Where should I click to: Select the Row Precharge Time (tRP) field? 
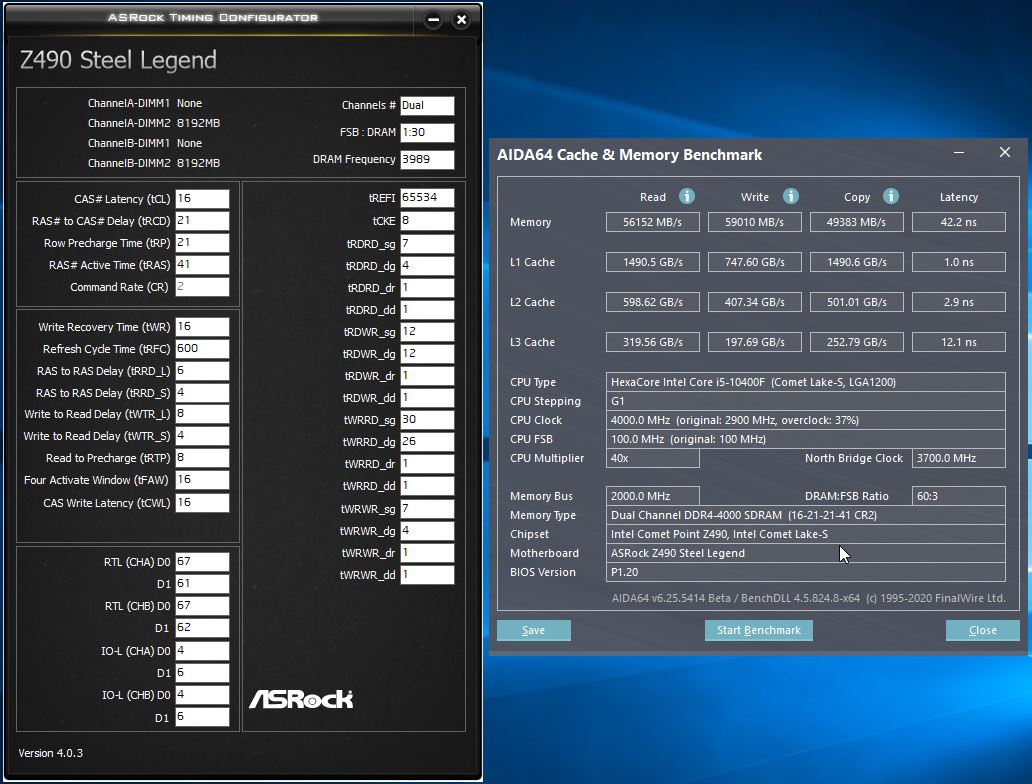point(202,243)
